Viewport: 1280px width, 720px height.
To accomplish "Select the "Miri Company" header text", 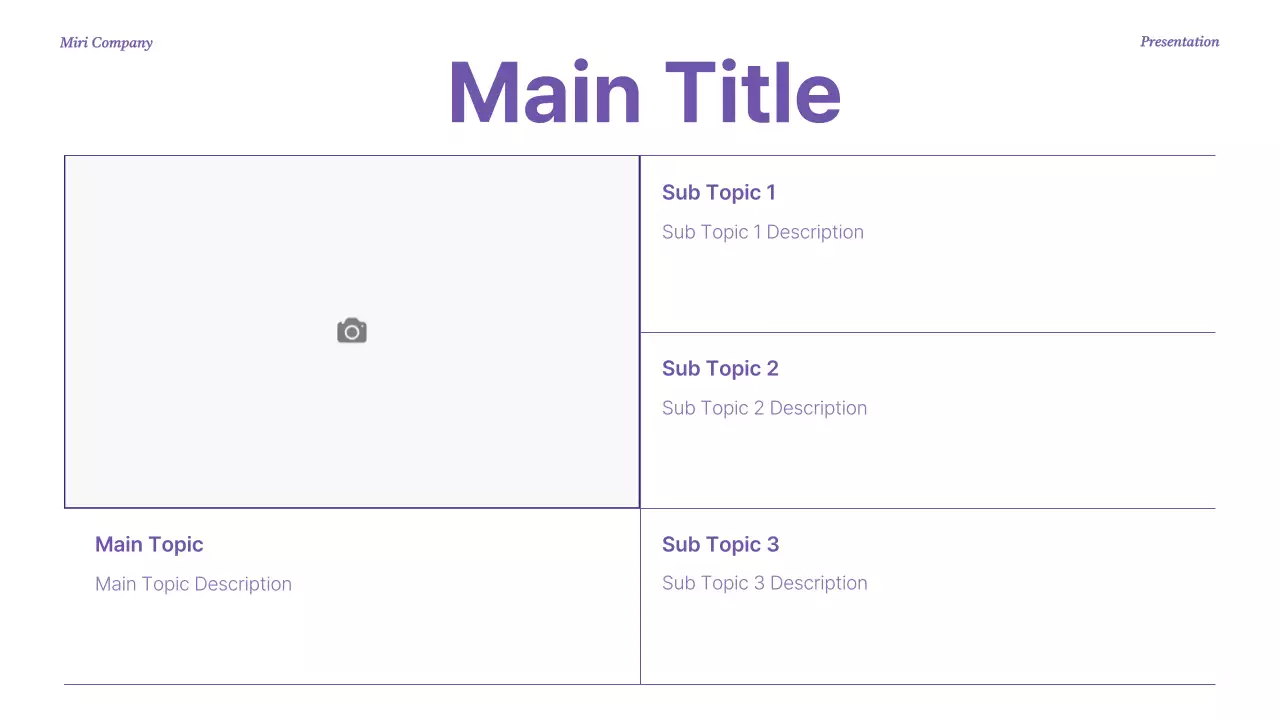I will [x=106, y=42].
